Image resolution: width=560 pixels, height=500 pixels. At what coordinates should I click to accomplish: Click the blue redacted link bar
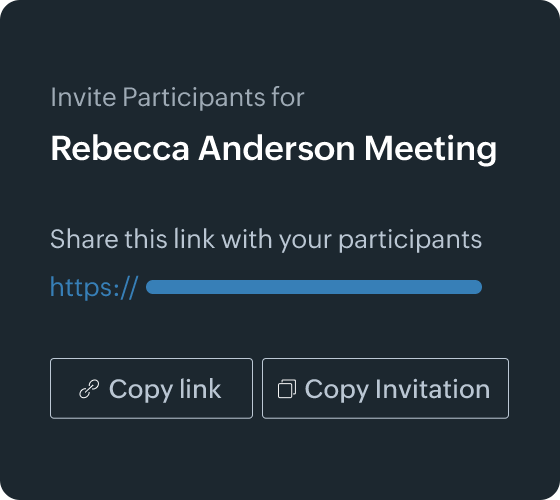pos(314,287)
